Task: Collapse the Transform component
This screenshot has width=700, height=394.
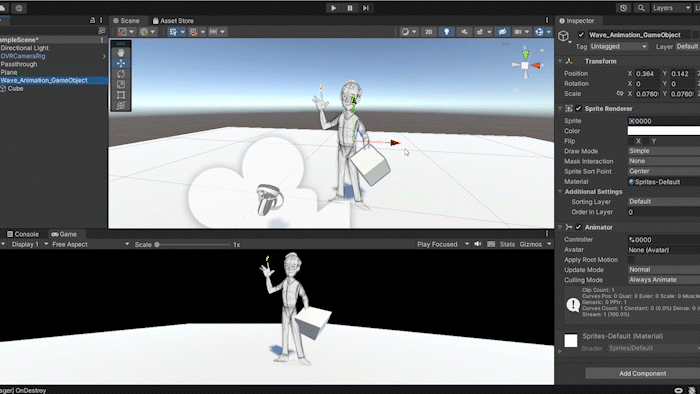Action: (x=560, y=61)
